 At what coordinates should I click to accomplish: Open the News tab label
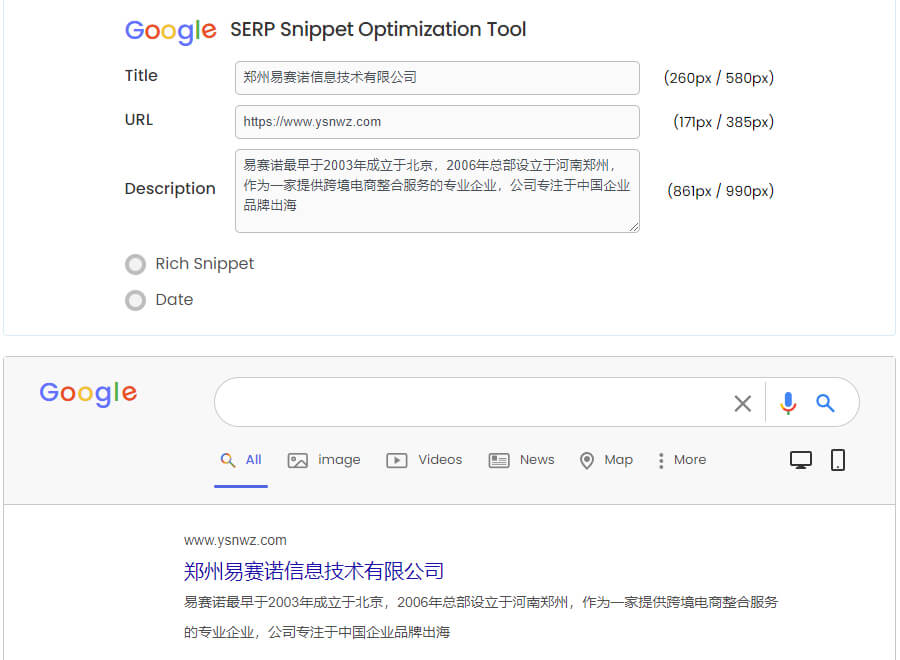click(x=537, y=460)
